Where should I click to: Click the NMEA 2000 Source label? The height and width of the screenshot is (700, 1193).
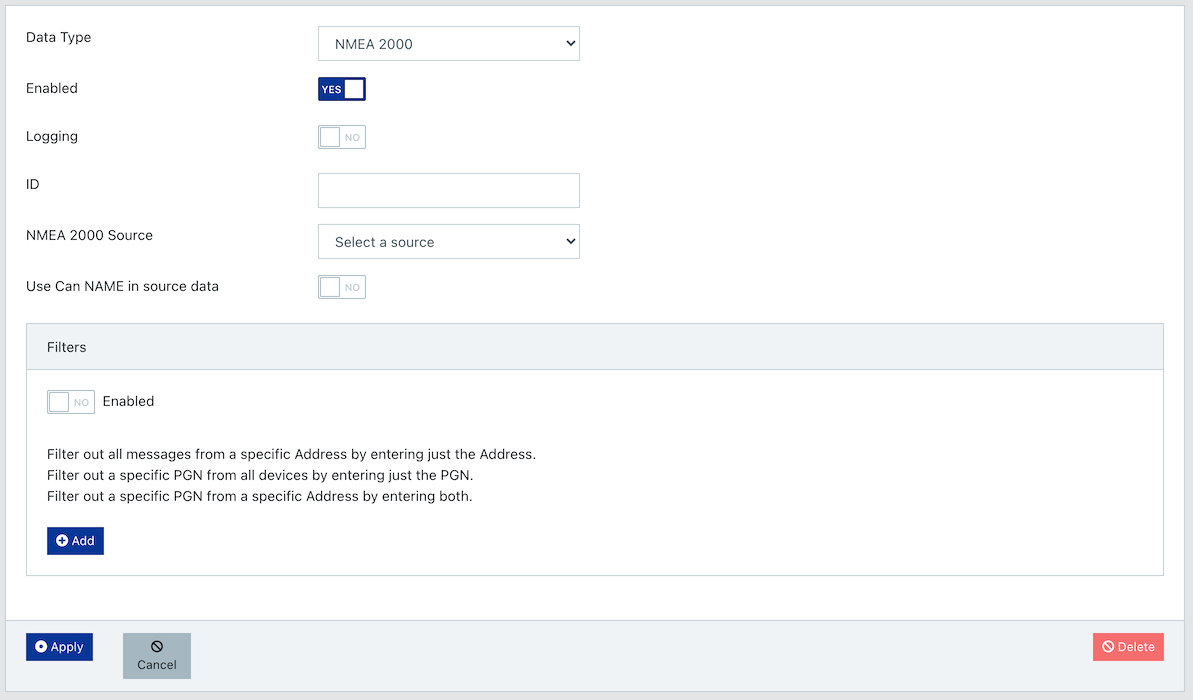tap(89, 235)
